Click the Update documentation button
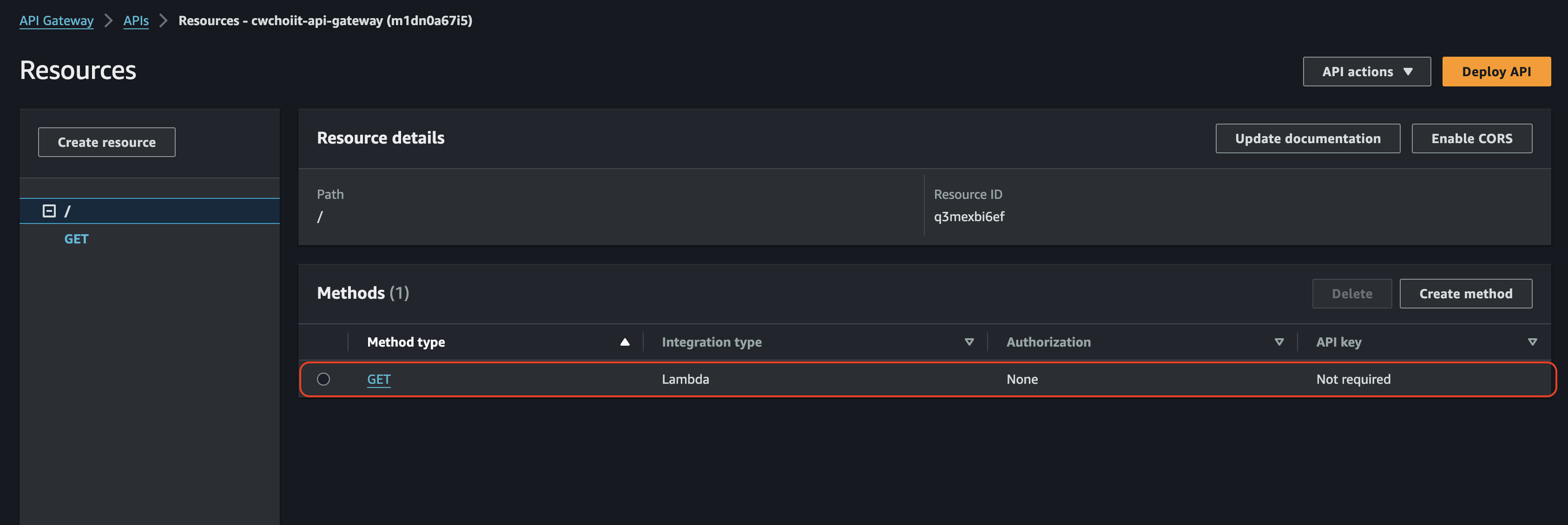This screenshot has width=1568, height=525. [x=1307, y=139]
